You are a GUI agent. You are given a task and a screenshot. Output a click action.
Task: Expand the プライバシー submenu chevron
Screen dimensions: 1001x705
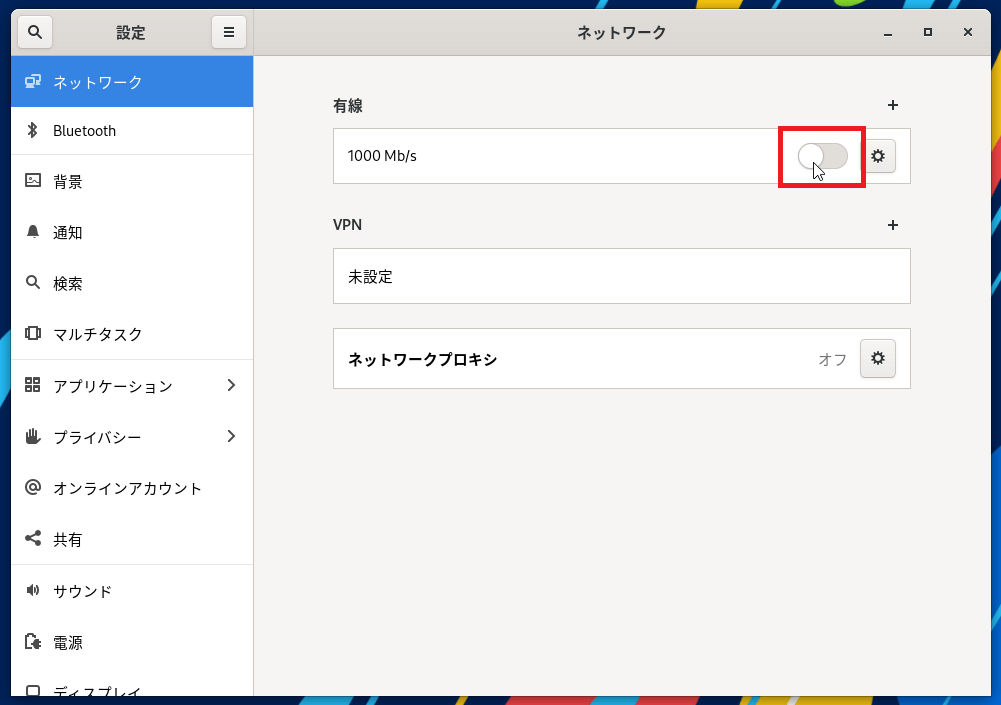[231, 436]
